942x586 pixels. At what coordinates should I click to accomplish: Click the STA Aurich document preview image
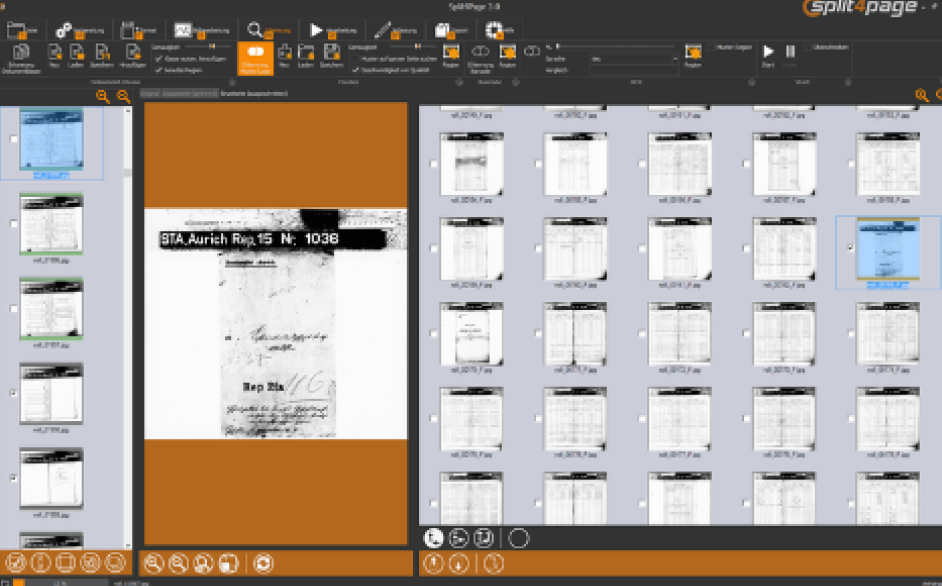[276, 323]
